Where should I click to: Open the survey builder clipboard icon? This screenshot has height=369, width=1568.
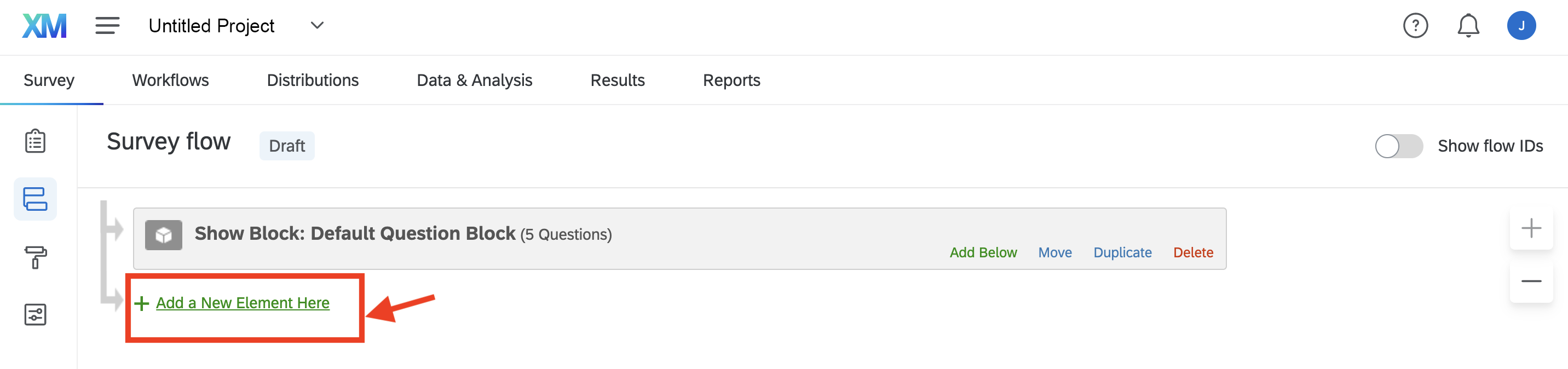(35, 141)
